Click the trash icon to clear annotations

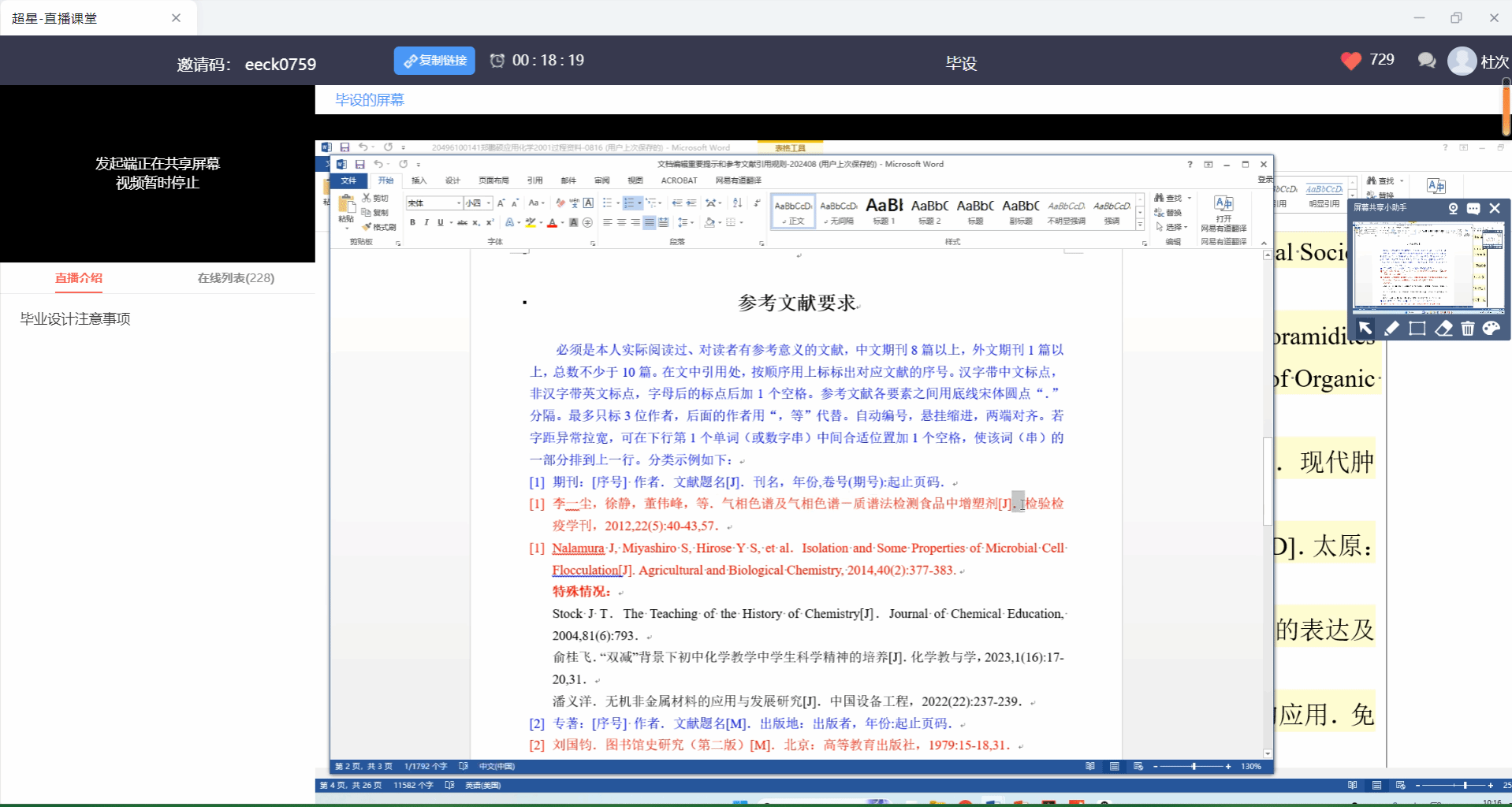coord(1467,329)
